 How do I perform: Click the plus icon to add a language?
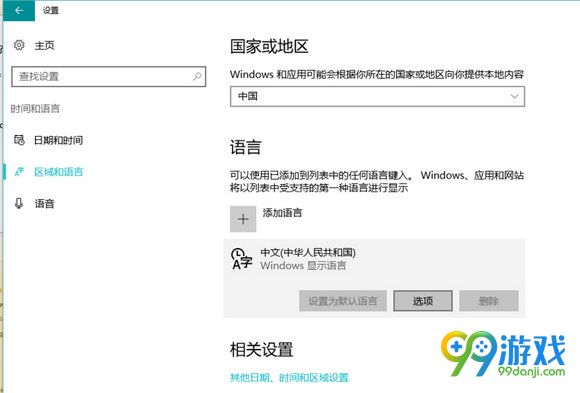coord(243,219)
